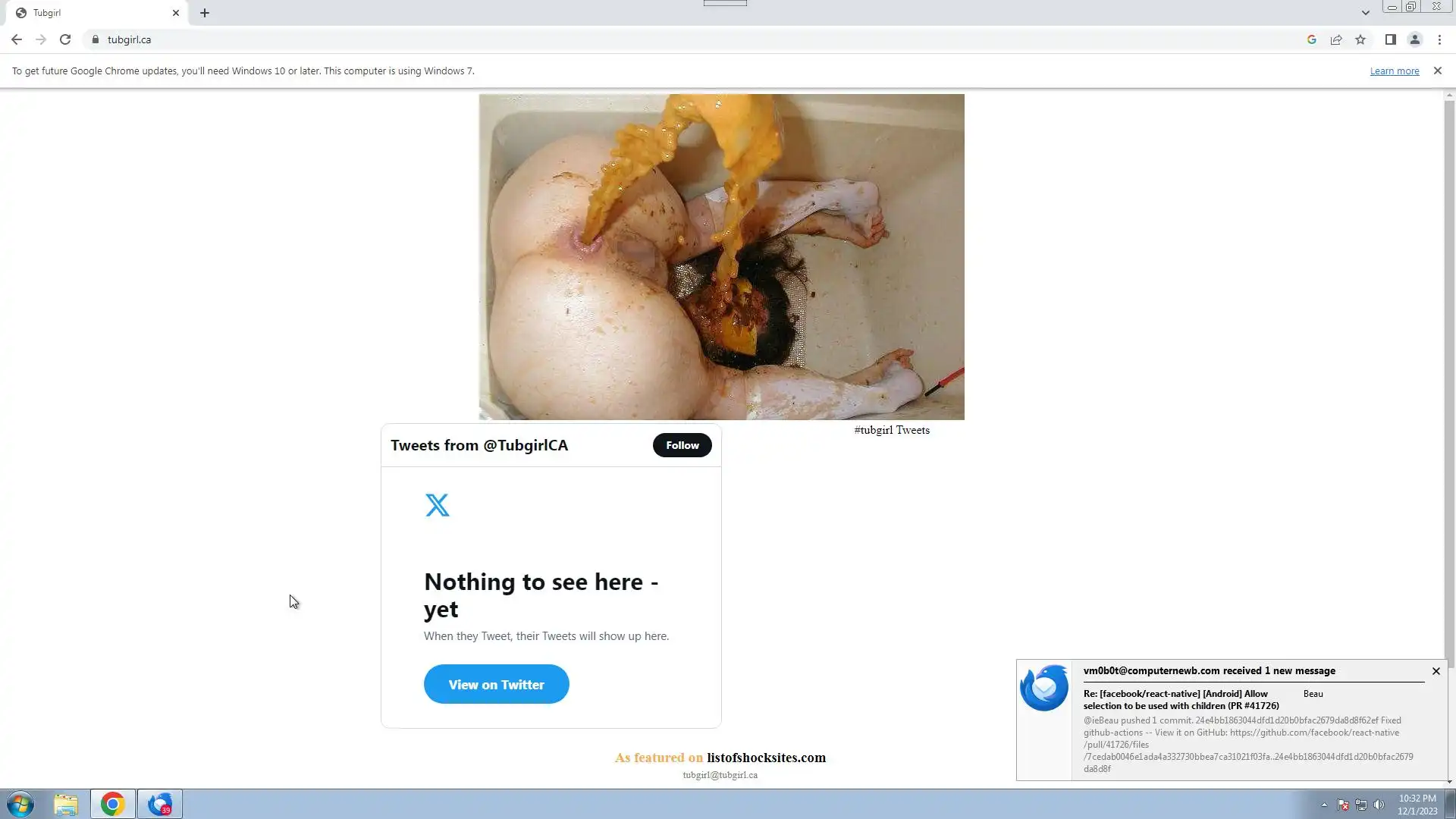The height and width of the screenshot is (819, 1456).
Task: Click Learn more in update bar
Action: pos(1394,71)
